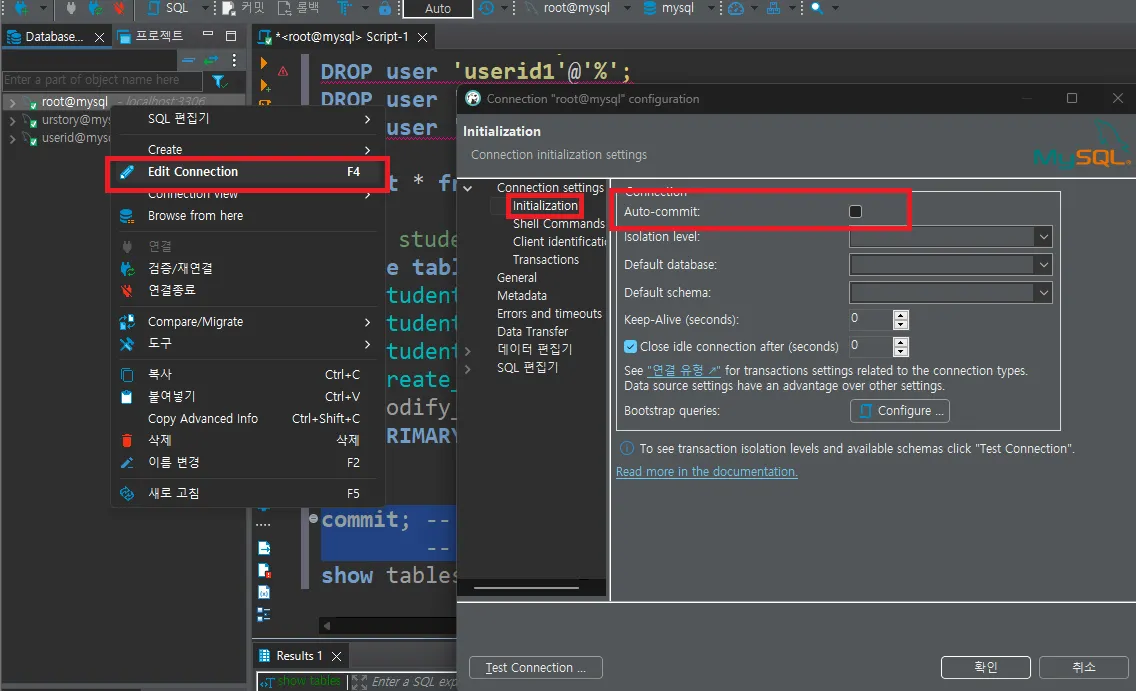The image size is (1136, 691).
Task: Click the link with editor arrows icon
Action: pos(212,60)
